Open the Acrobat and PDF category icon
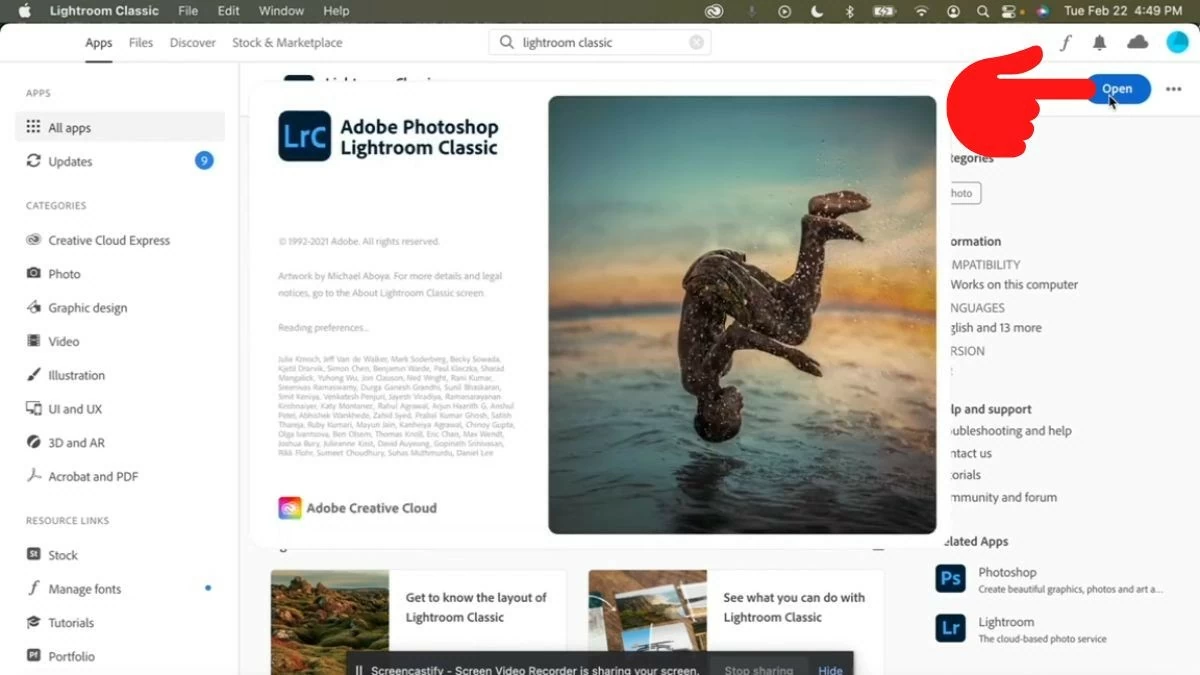The width and height of the screenshot is (1200, 675). click(x=36, y=476)
